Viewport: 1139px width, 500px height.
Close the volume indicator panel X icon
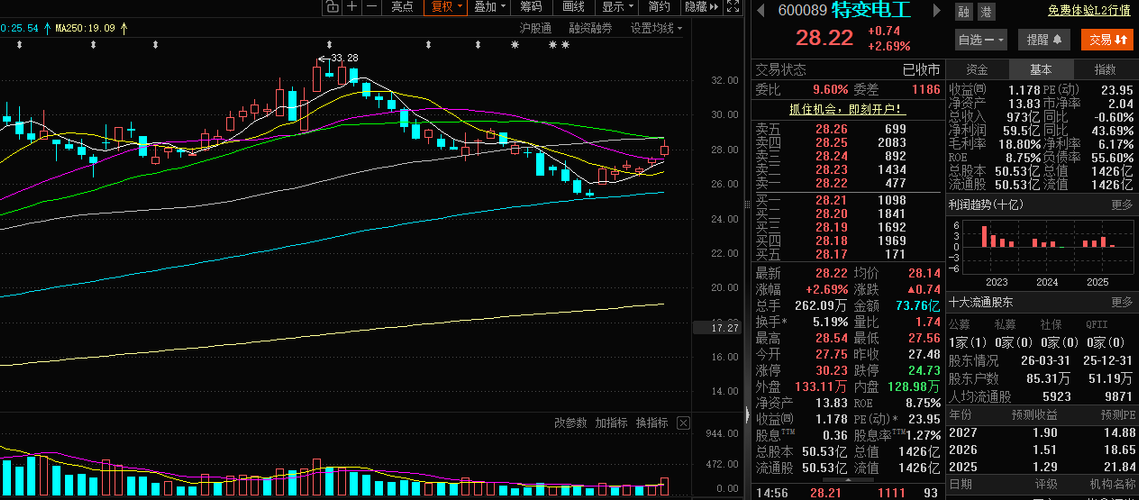point(683,423)
